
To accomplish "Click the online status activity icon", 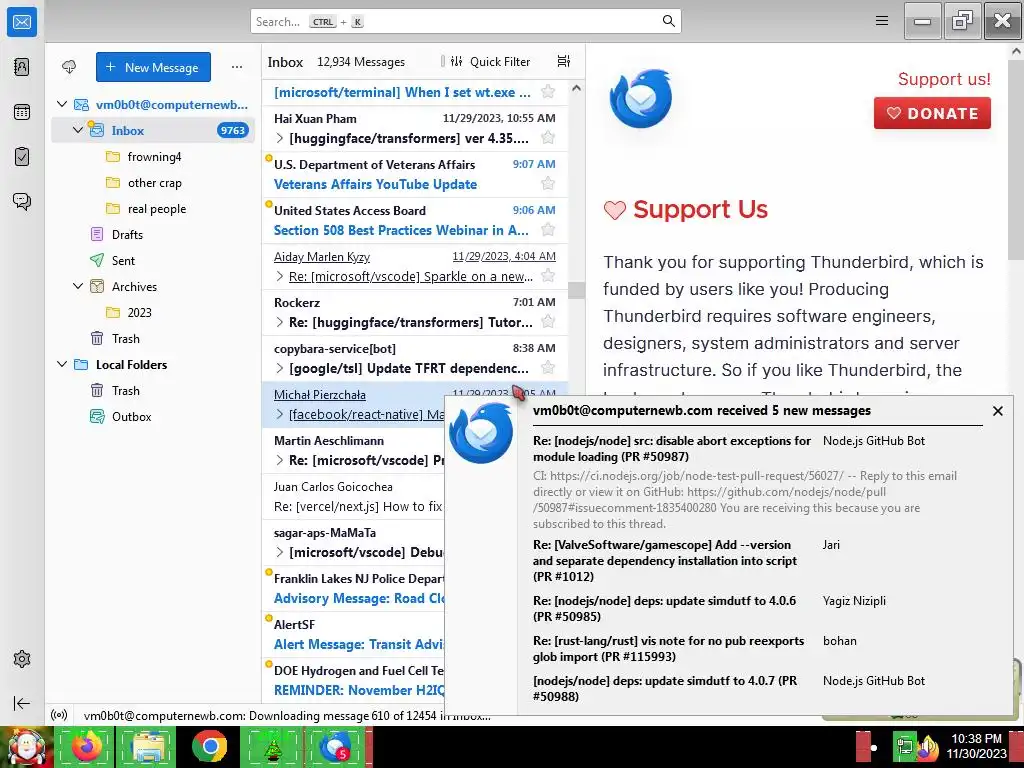I will (x=59, y=715).
